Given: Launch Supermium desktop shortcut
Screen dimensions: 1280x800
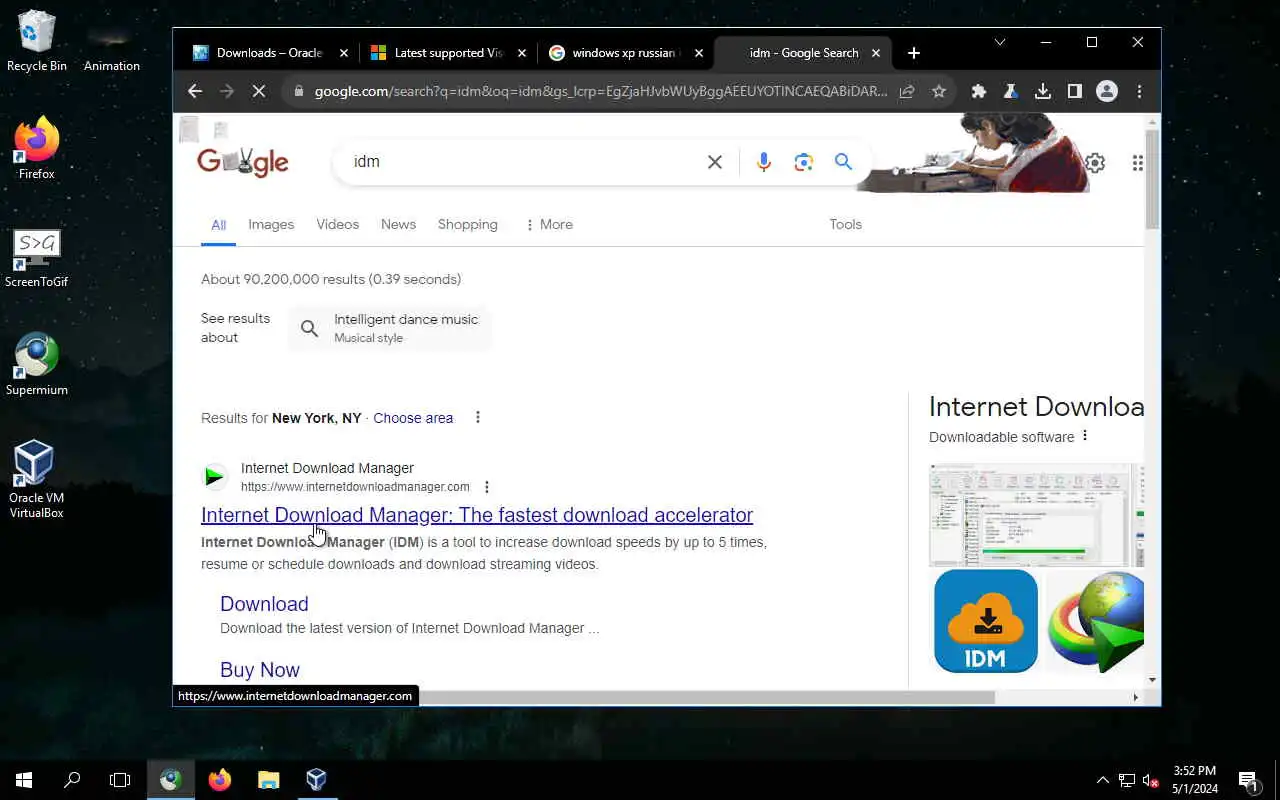Looking at the screenshot, I should tap(37, 365).
